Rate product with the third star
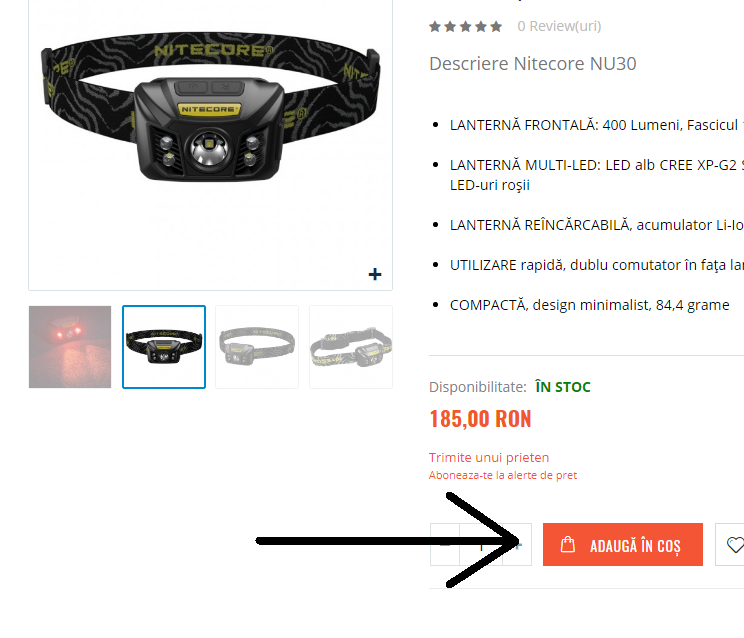Screen dimensions: 744x638 [x=465, y=27]
